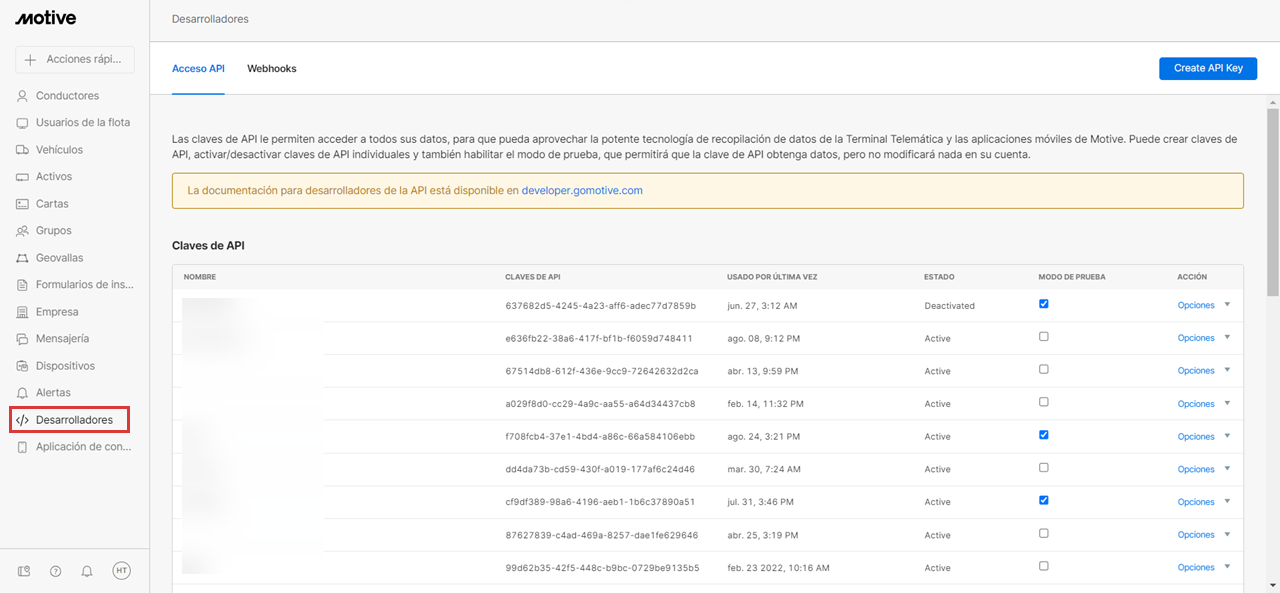Click the Create API Key button
This screenshot has height=593, width=1280.
(x=1208, y=68)
